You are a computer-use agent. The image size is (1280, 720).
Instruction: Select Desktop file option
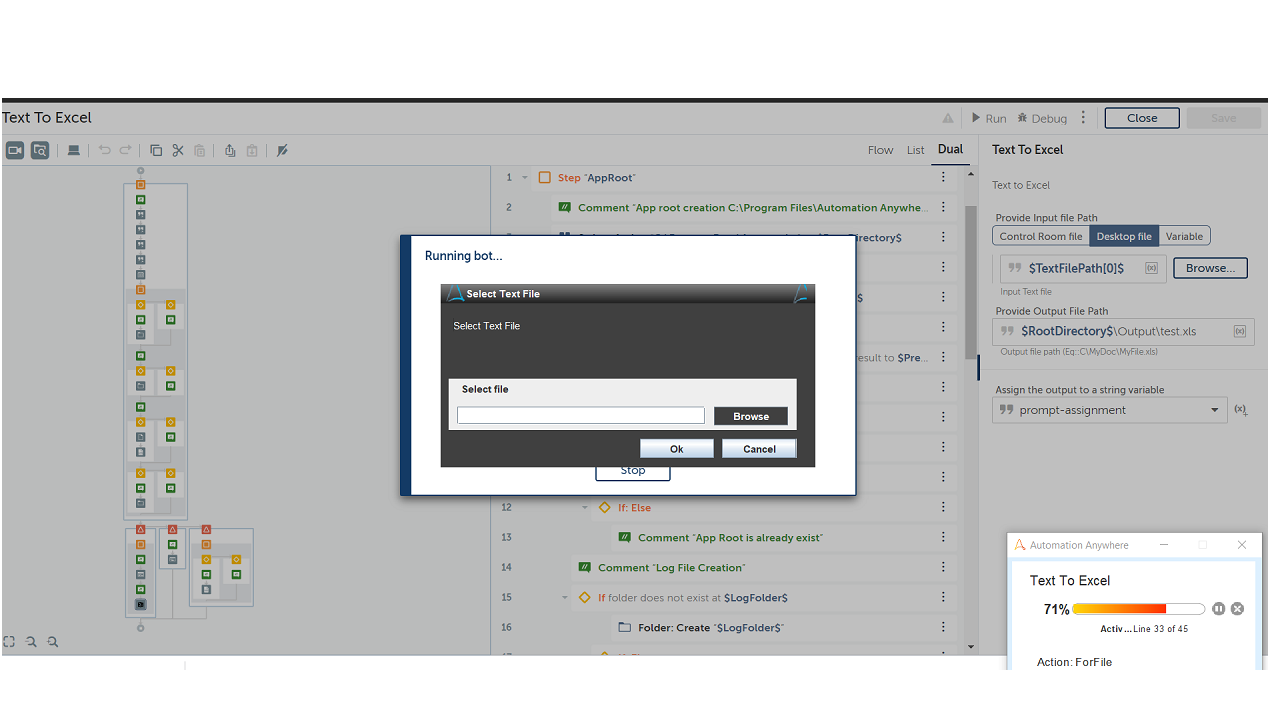click(x=1124, y=236)
